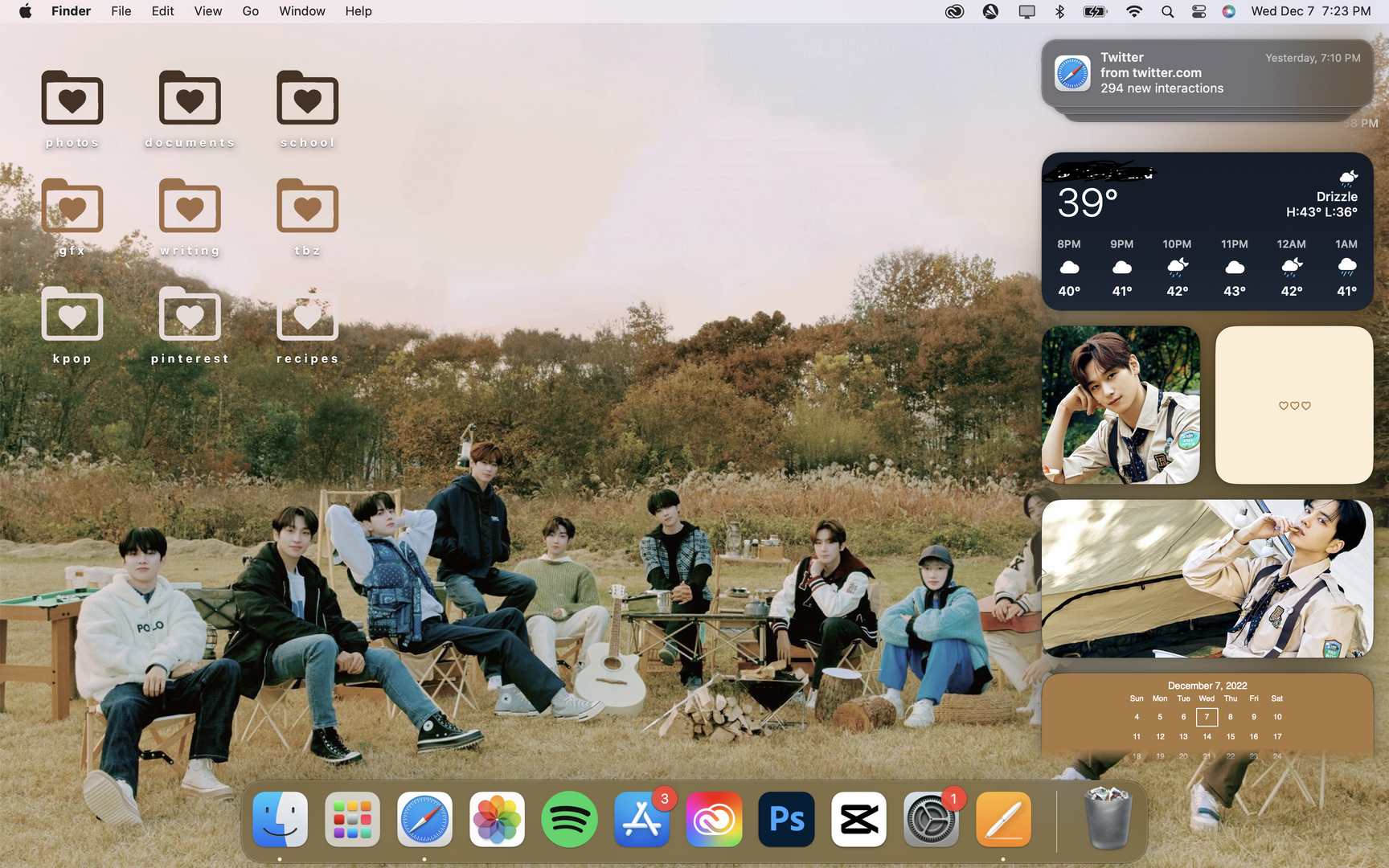Image resolution: width=1389 pixels, height=868 pixels.
Task: Open Photos app from the Dock
Action: [497, 820]
